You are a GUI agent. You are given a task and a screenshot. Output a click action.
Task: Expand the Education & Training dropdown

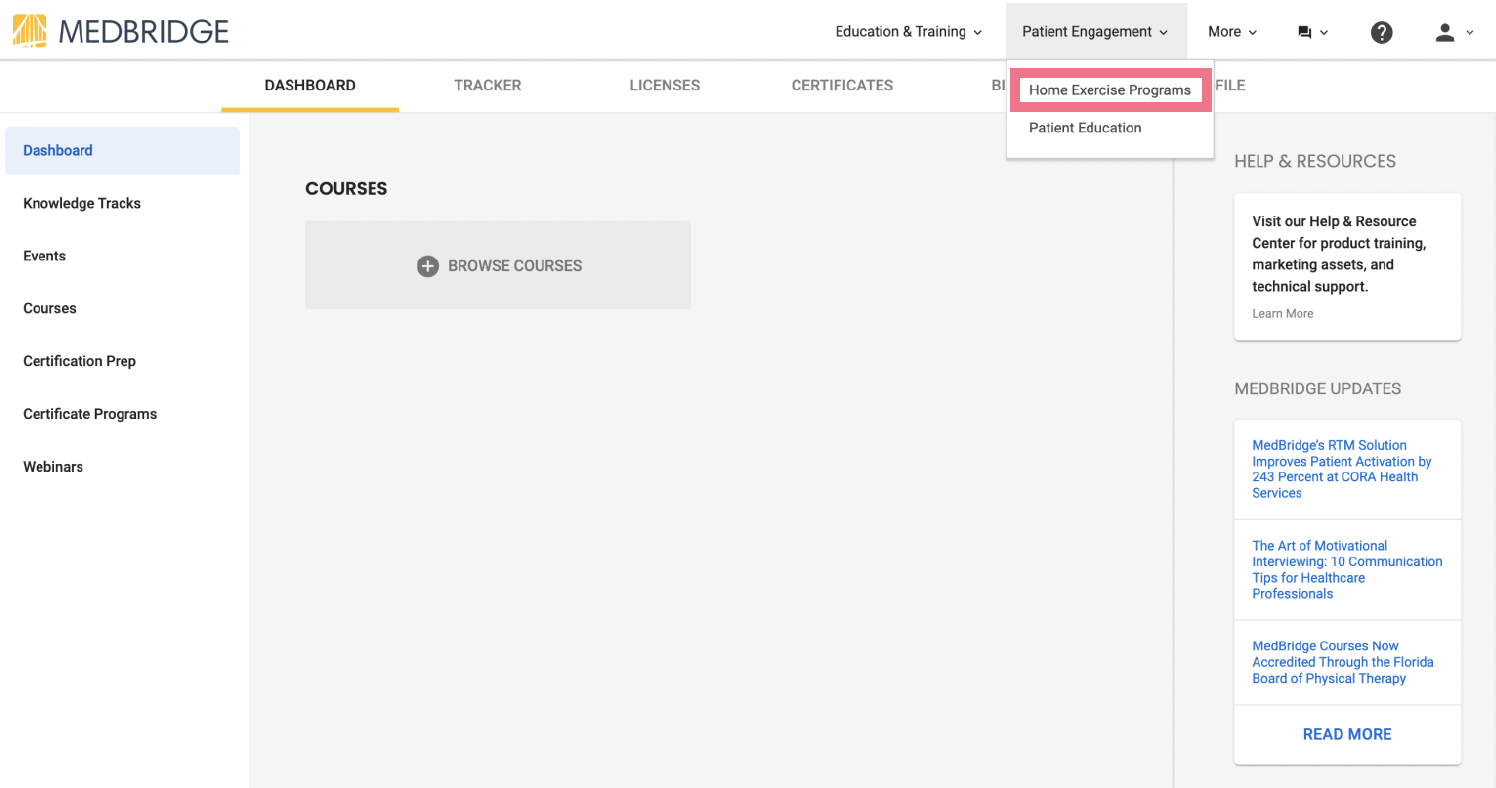coord(909,32)
